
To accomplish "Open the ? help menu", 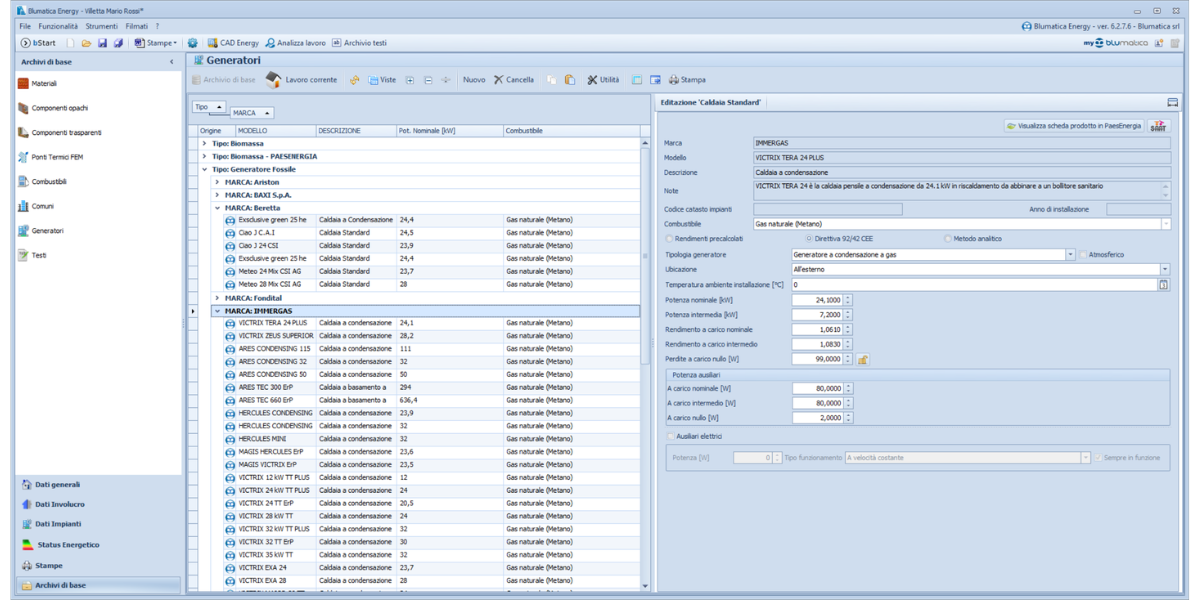I will (x=157, y=25).
